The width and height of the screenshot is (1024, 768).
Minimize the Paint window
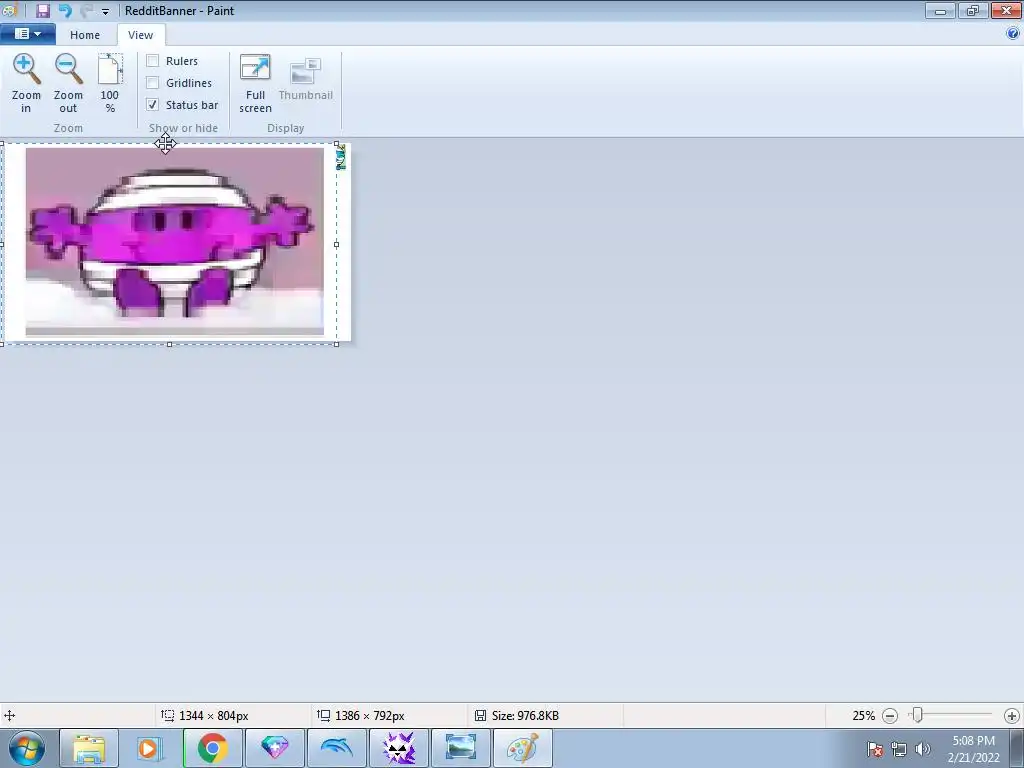940,10
